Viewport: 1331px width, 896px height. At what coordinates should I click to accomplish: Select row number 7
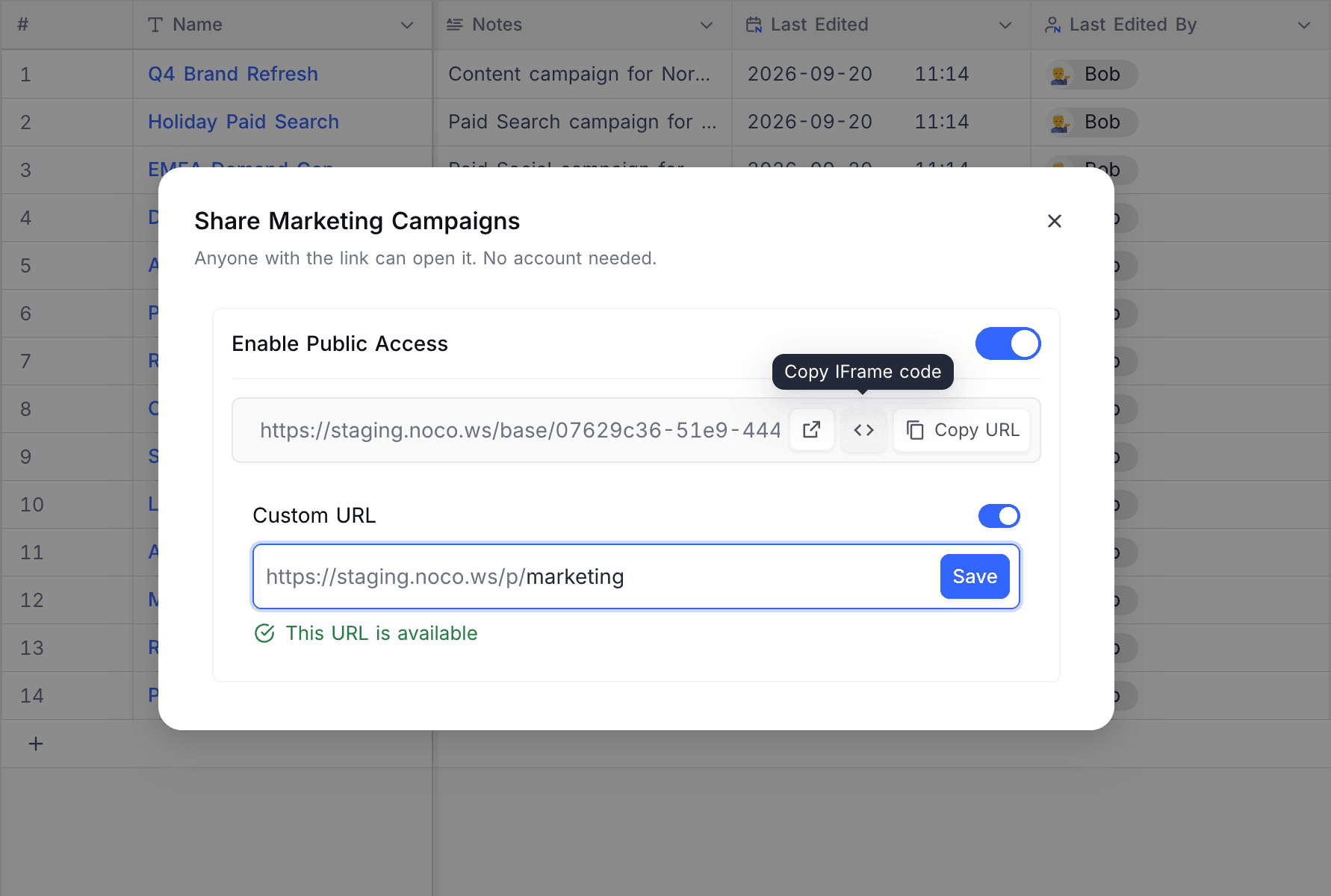pos(25,361)
